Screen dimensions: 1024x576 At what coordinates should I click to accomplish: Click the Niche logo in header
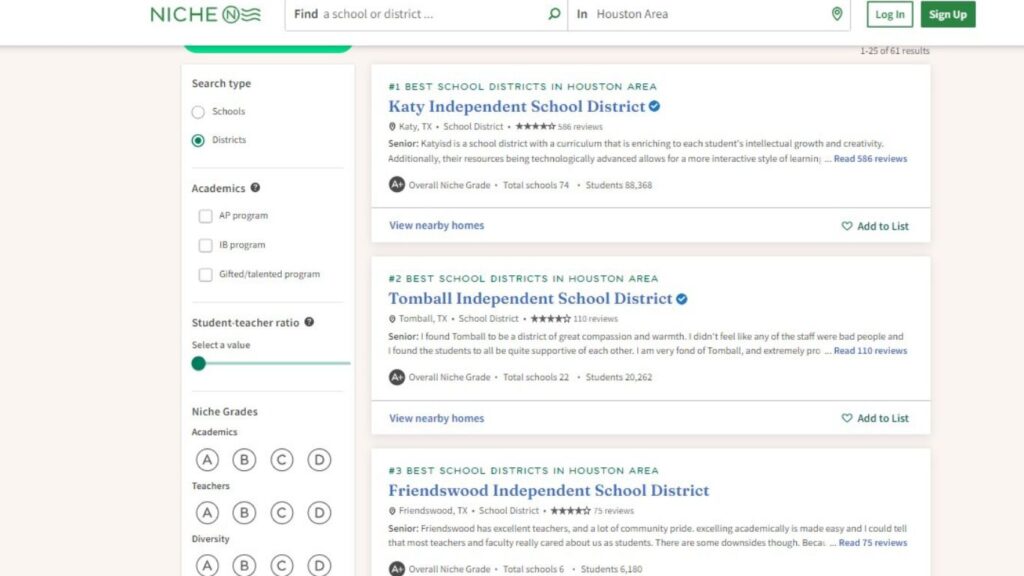click(x=205, y=14)
